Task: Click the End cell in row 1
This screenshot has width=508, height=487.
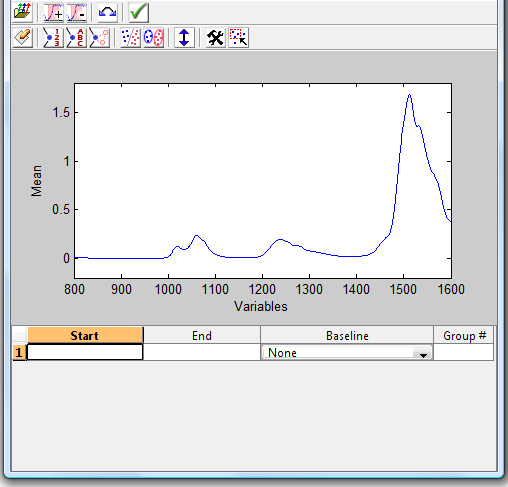Action: click(x=202, y=352)
